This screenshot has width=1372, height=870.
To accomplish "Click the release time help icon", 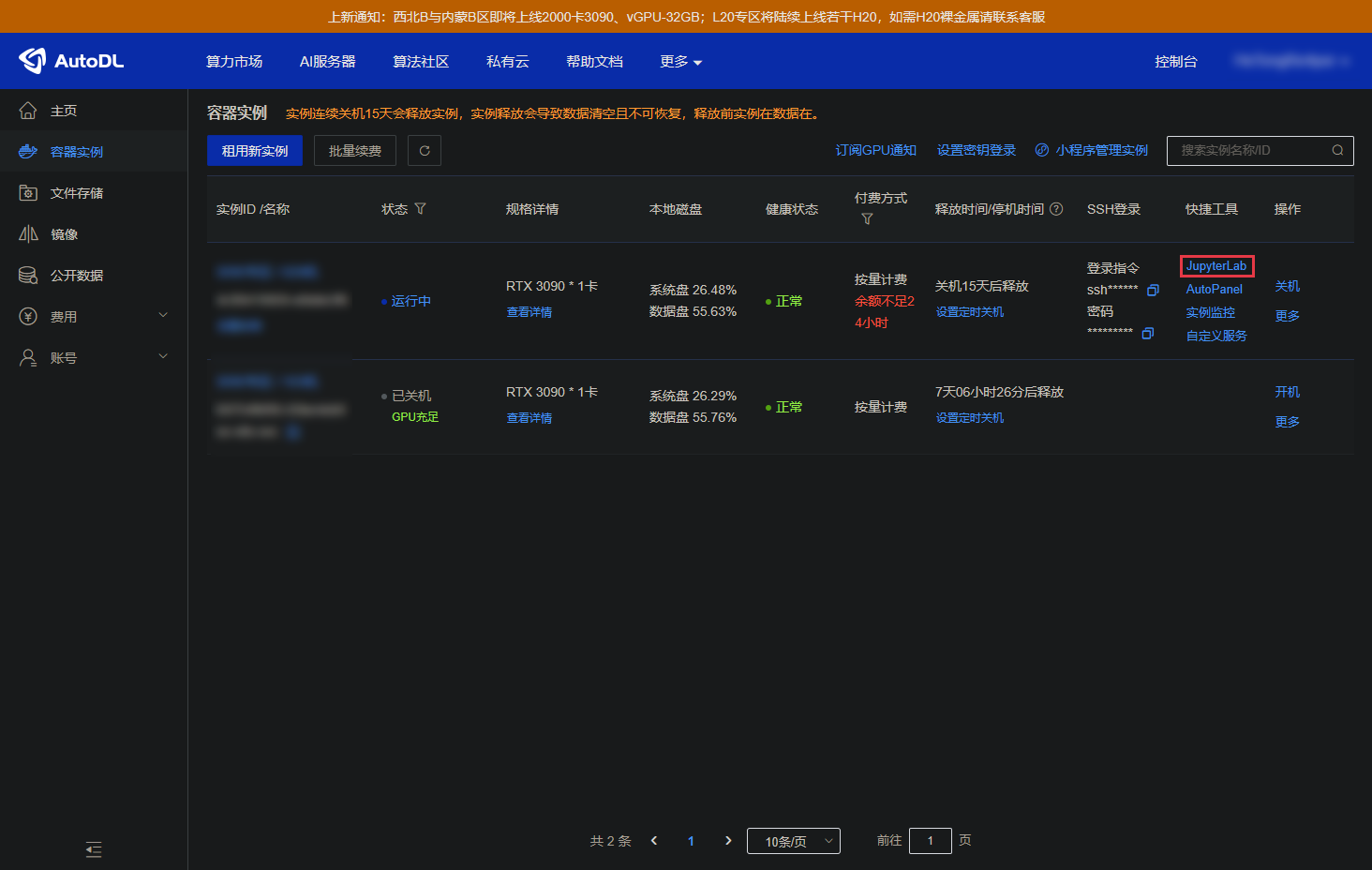I will tap(1056, 209).
